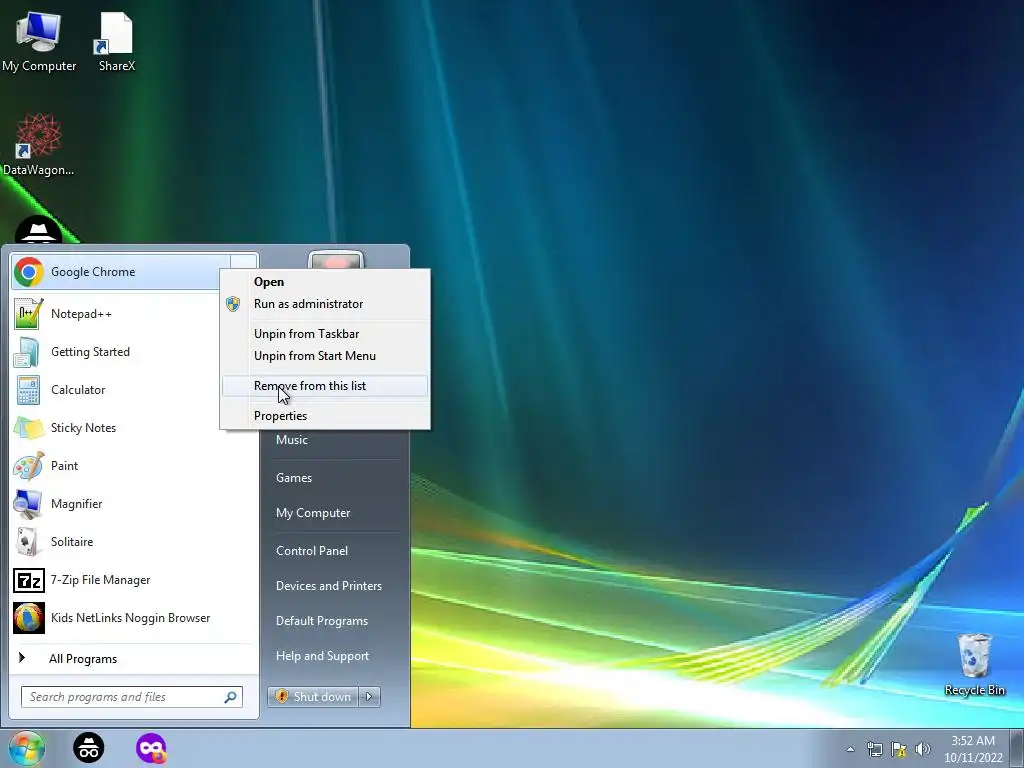This screenshot has width=1024, height=768.
Task: Show hidden system tray icons
Action: tap(850, 749)
